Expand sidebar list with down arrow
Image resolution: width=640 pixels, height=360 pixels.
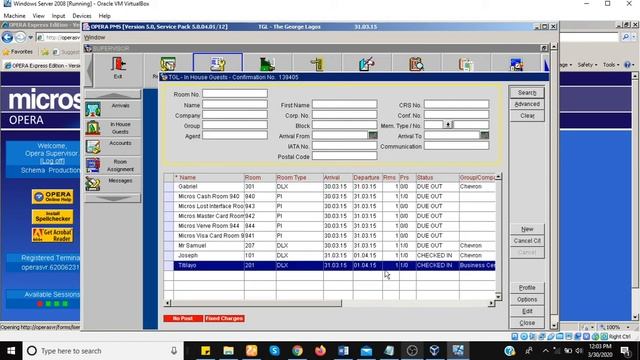pos(113,198)
